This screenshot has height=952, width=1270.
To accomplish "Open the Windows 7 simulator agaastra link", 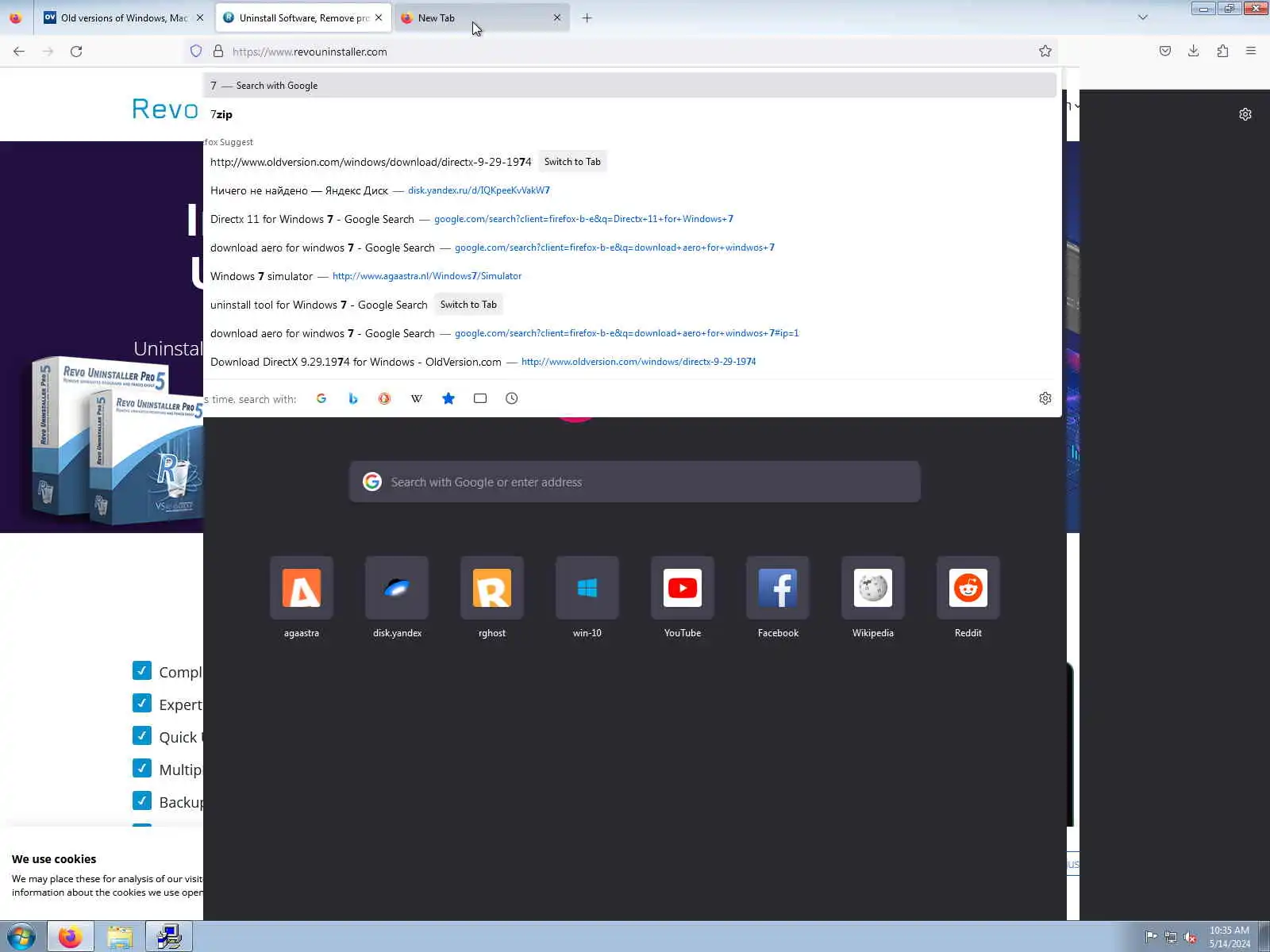I will tap(427, 276).
